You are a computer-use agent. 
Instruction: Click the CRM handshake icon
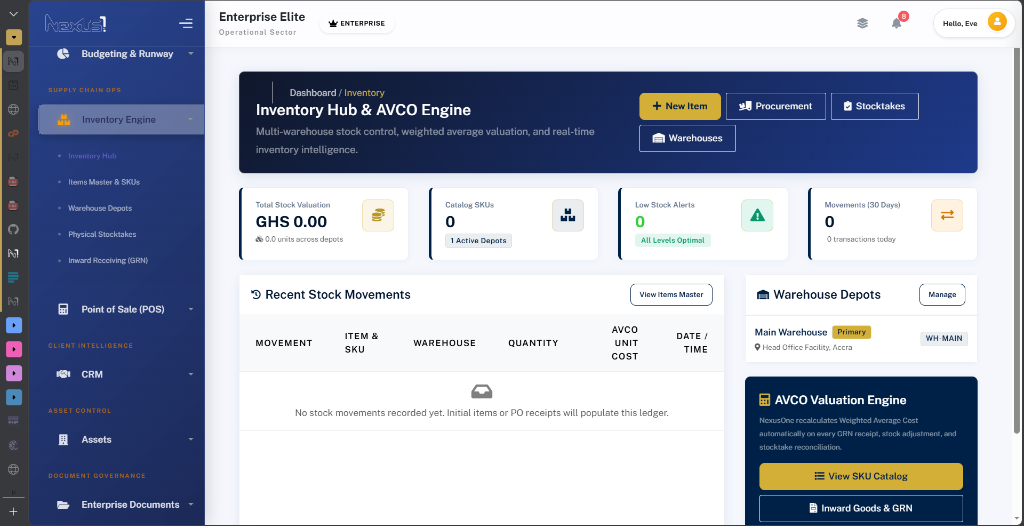[x=63, y=374]
